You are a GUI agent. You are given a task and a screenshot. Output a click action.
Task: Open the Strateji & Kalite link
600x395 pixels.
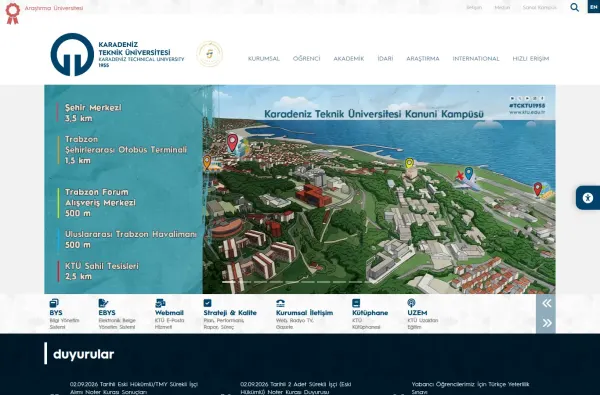click(230, 319)
